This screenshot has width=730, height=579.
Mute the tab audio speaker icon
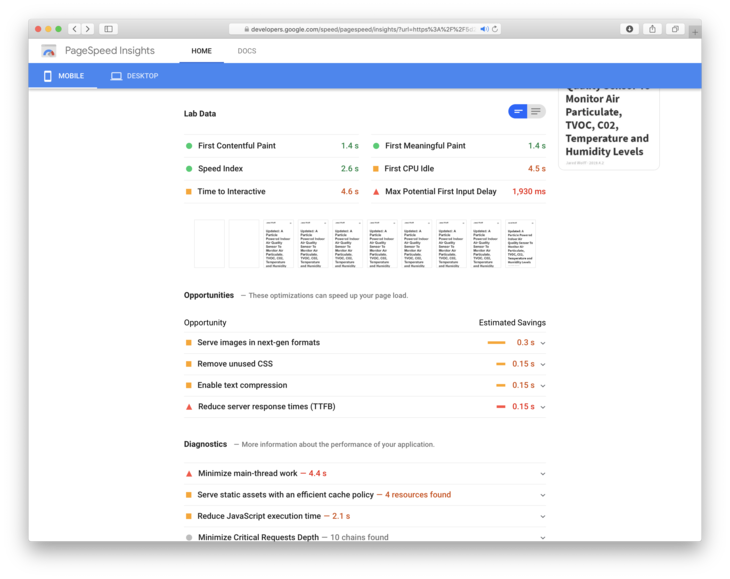[x=484, y=29]
